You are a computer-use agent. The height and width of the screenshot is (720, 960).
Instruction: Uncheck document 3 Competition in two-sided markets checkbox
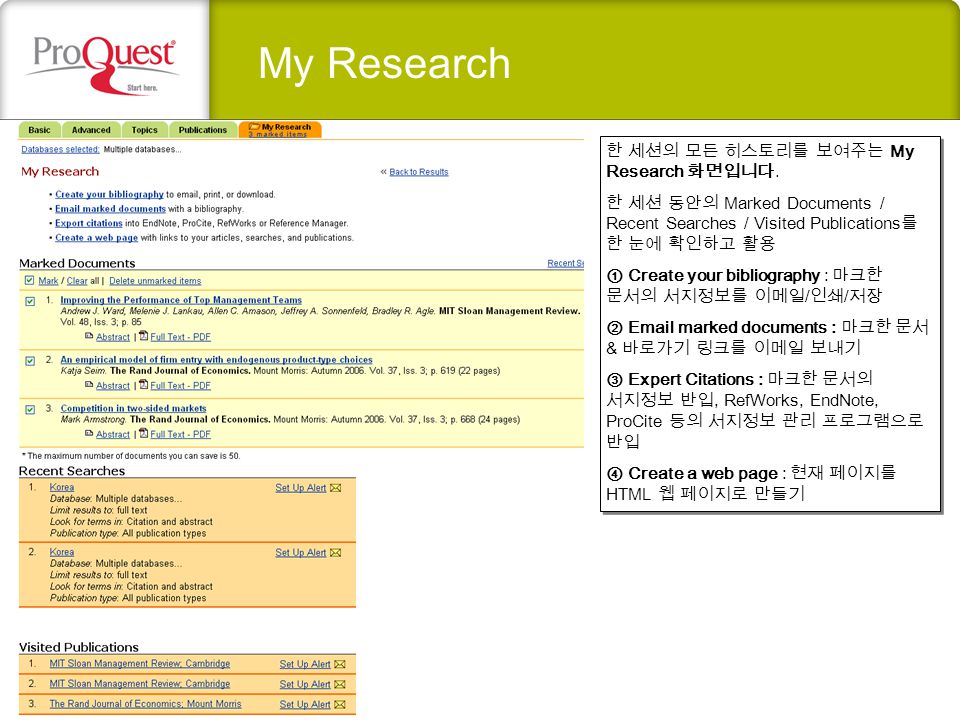coord(30,410)
